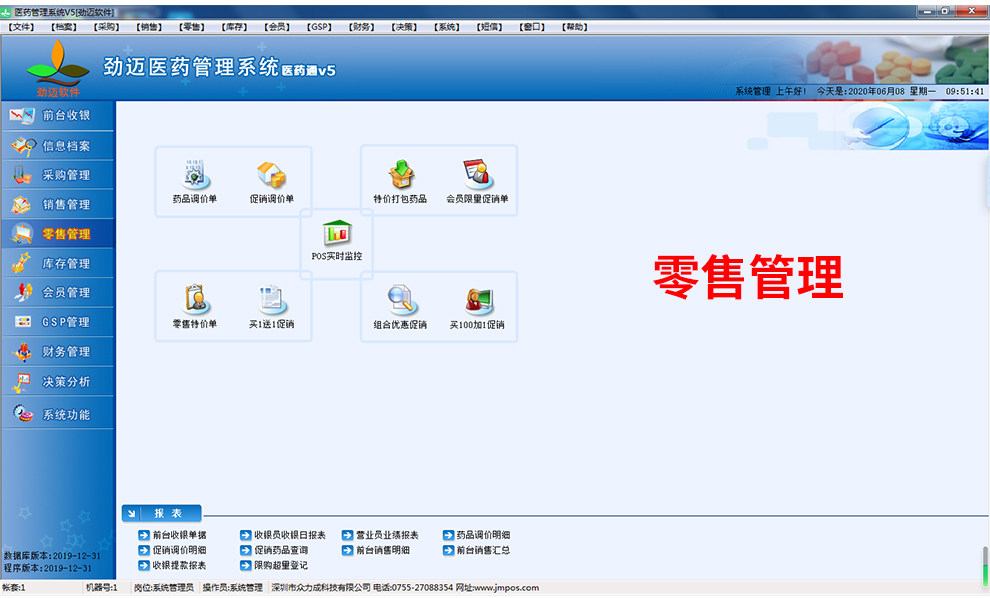This screenshot has height=598, width=990.
Task: Click 操作员:系统管理 in status bar
Action: [x=232, y=588]
